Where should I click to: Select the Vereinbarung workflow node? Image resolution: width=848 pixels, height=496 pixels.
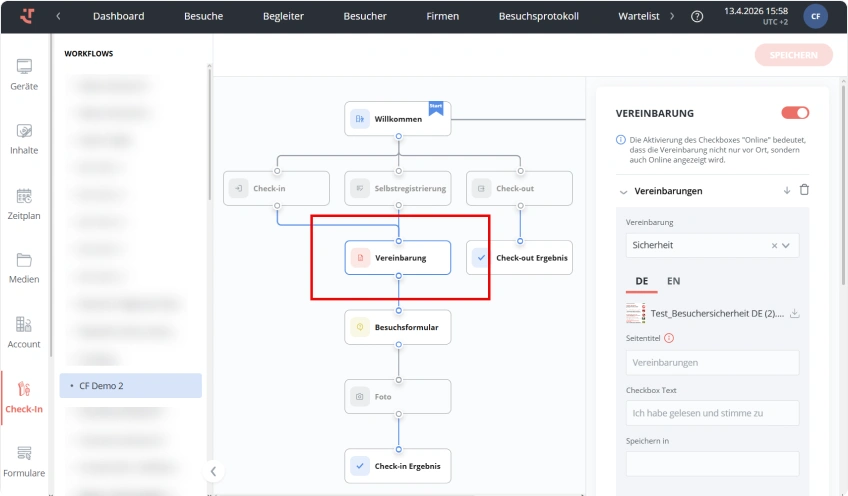(398, 258)
